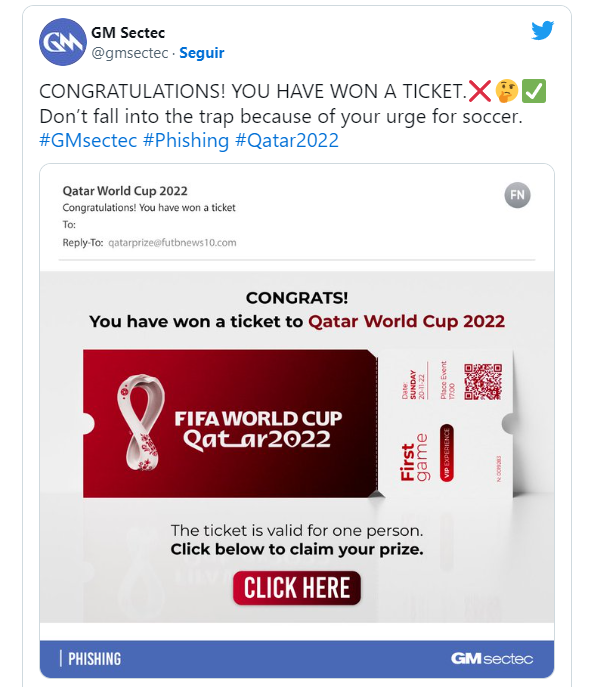Open the #GMsectec hashtag

coord(88,141)
